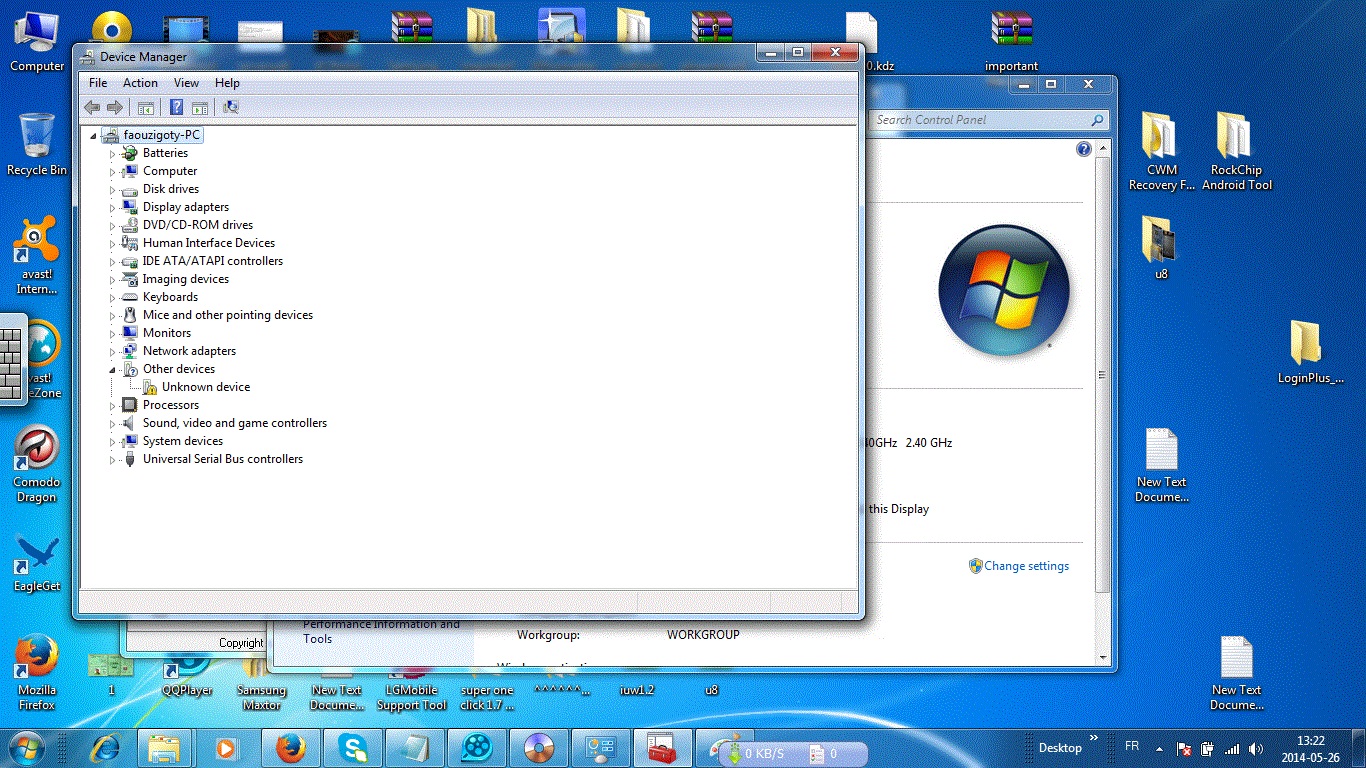This screenshot has height=768, width=1366.
Task: Click "Change settings" link in System window
Action: (x=1026, y=566)
